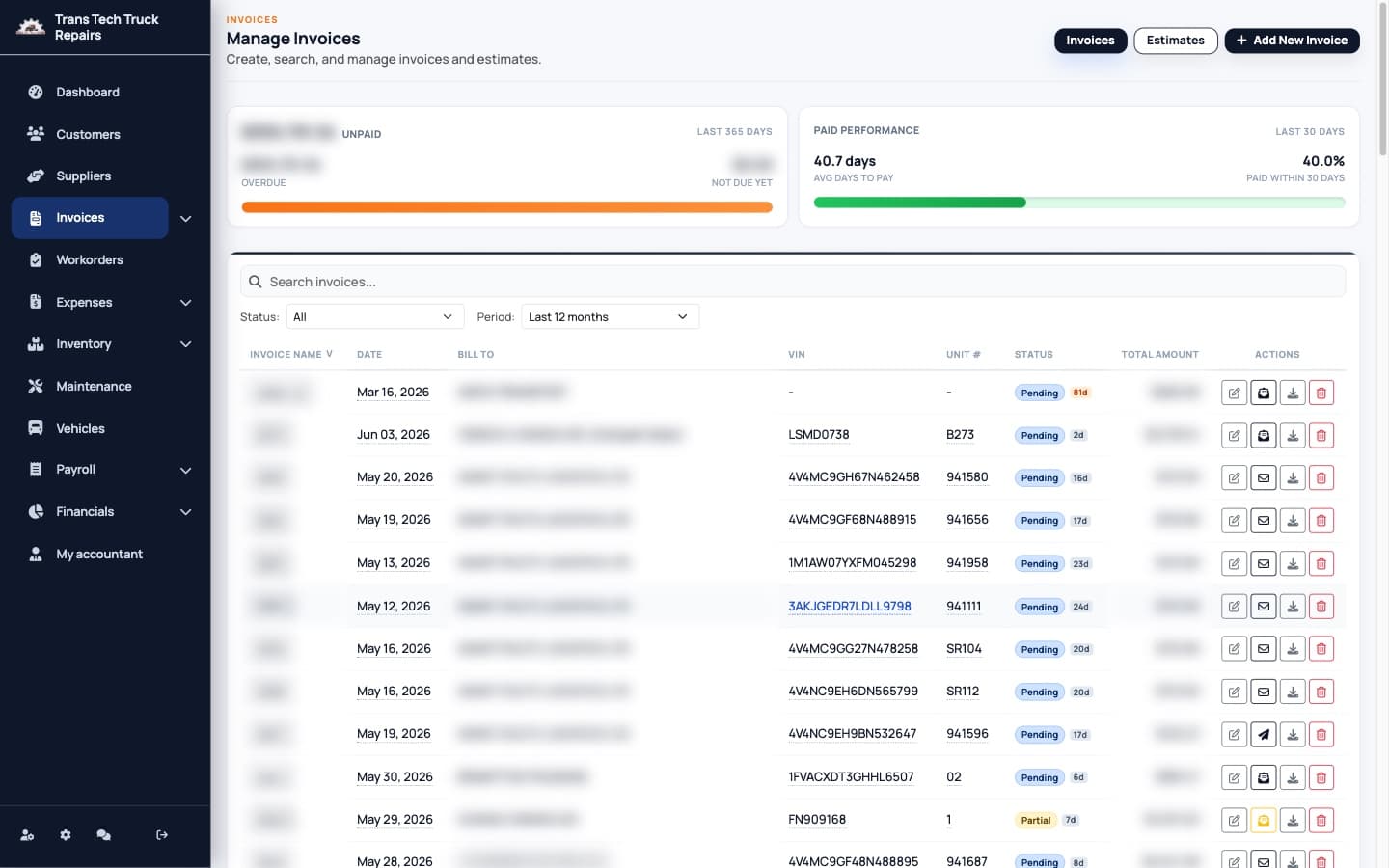
Task: Open My accountant in sidebar
Action: click(99, 555)
